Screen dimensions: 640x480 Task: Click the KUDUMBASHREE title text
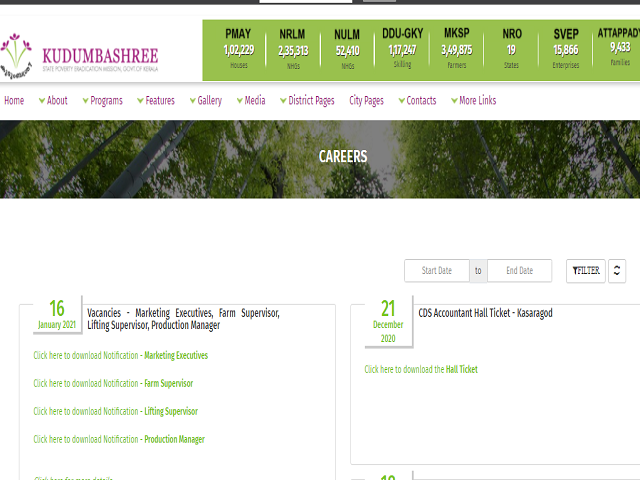coord(100,56)
